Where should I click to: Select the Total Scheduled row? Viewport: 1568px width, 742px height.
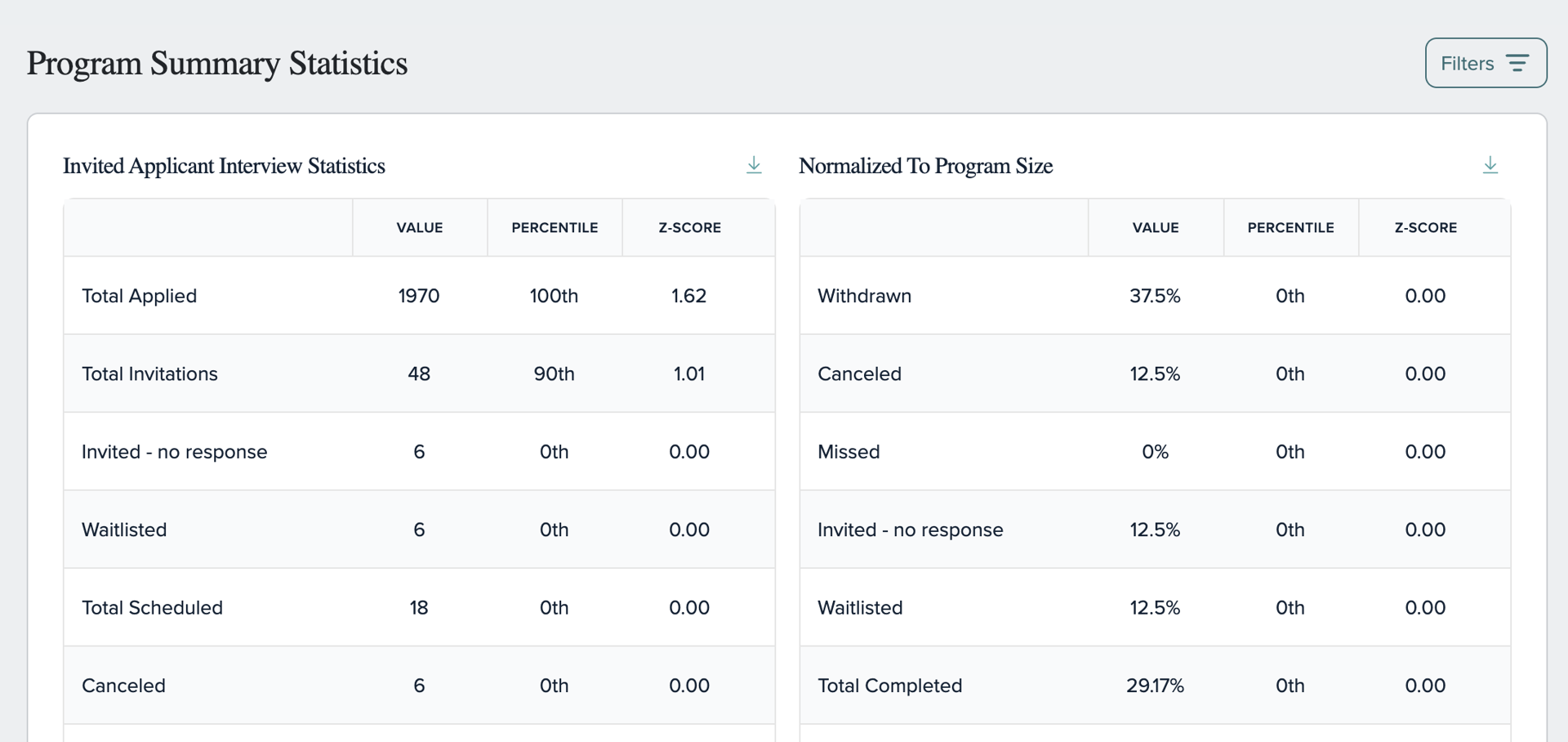419,607
